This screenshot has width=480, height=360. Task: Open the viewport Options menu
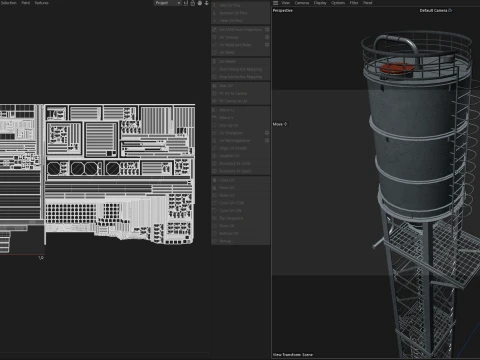tap(338, 3)
